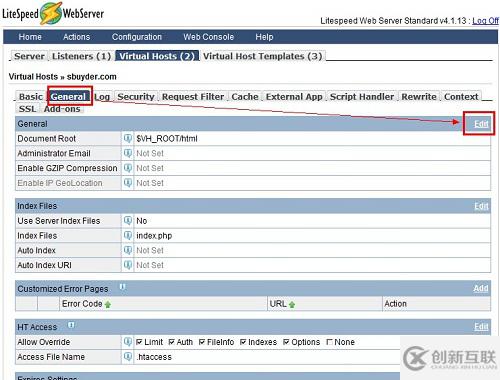Click the Enable GZIP Compression label
Image resolution: width=500 pixels, height=380 pixels.
(67, 168)
